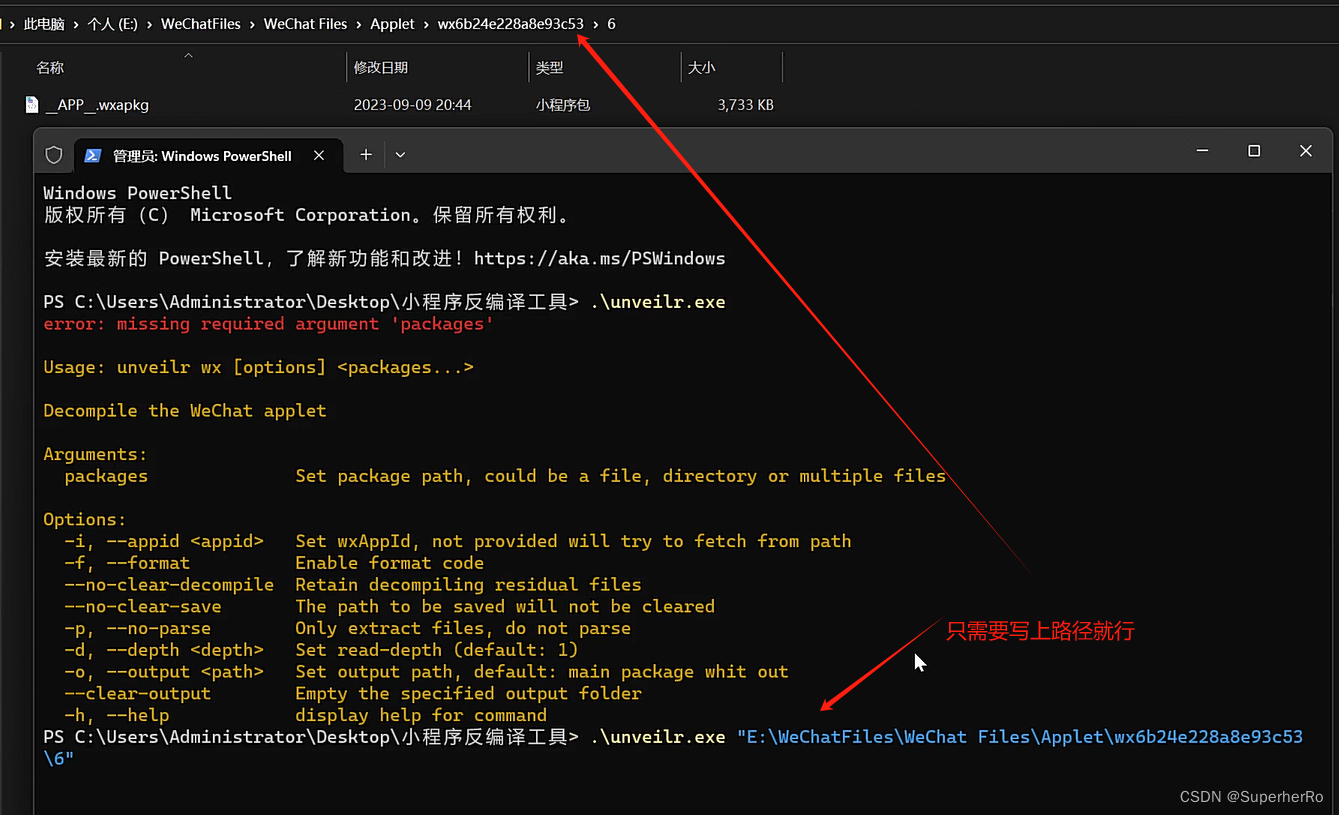
Task: Close the PowerShell window
Action: (1306, 151)
